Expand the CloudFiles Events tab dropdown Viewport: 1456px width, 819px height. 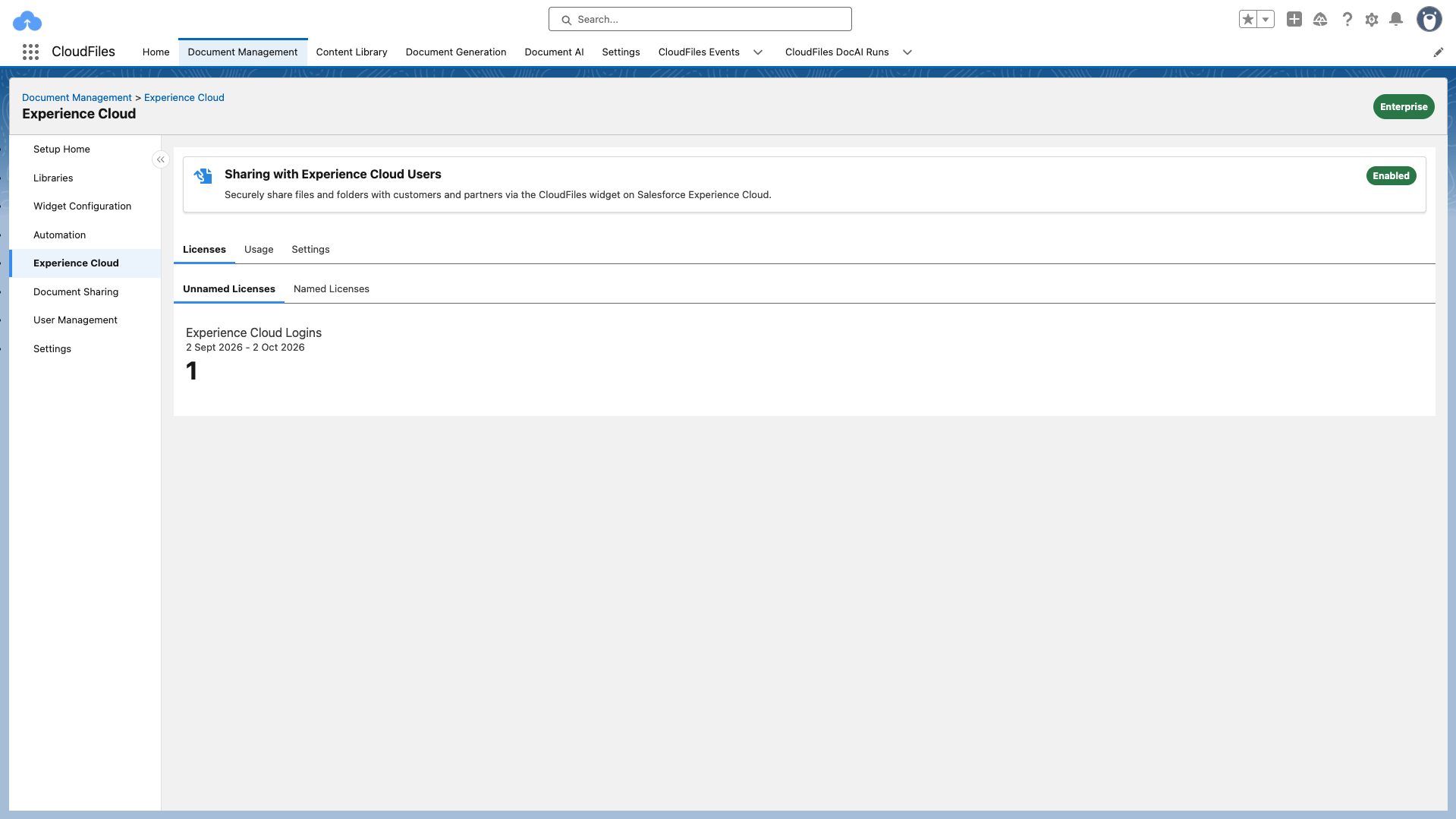758,52
